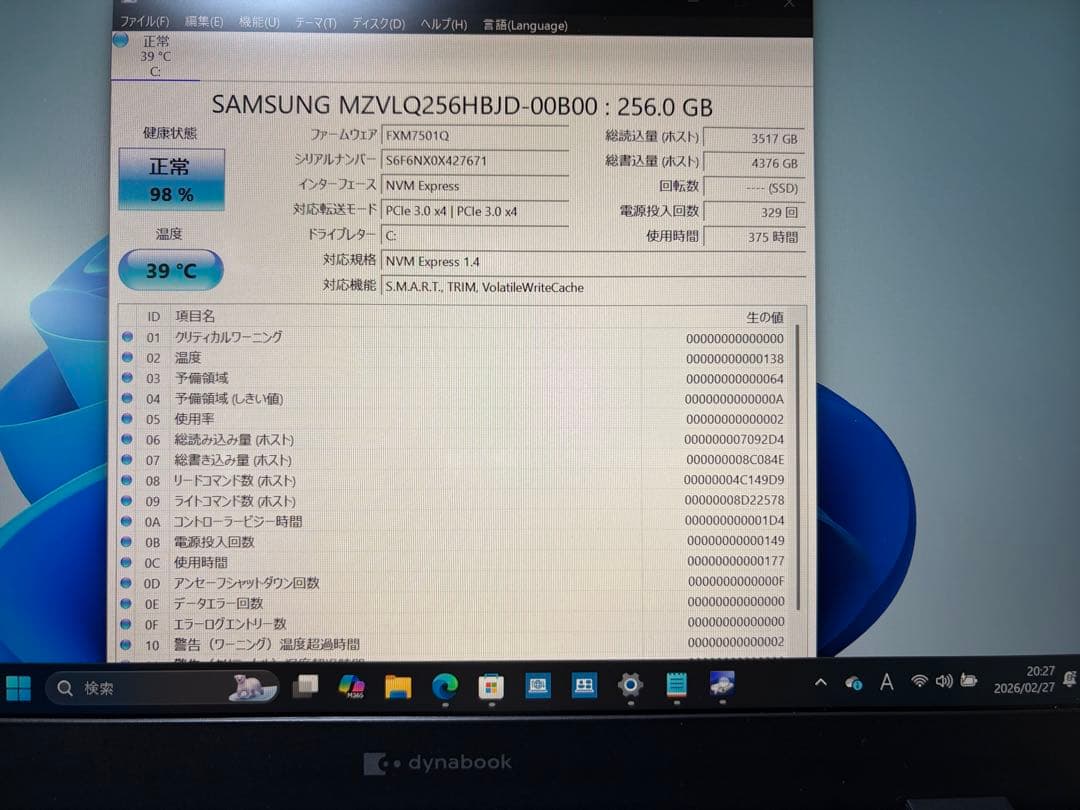Viewport: 1080px width, 810px height.
Task: Expand hidden icons chevron in the system tray
Action: pyautogui.click(x=820, y=684)
